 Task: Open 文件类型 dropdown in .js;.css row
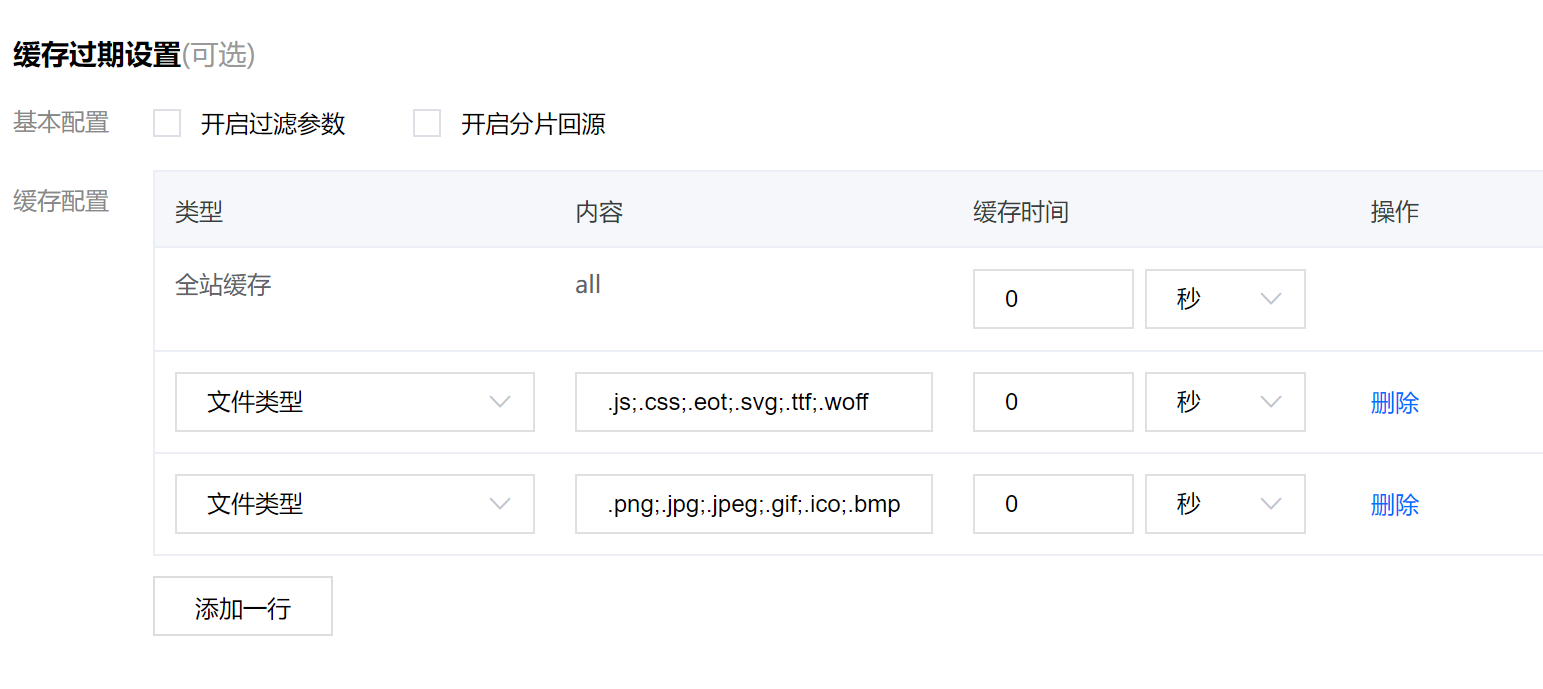[355, 402]
